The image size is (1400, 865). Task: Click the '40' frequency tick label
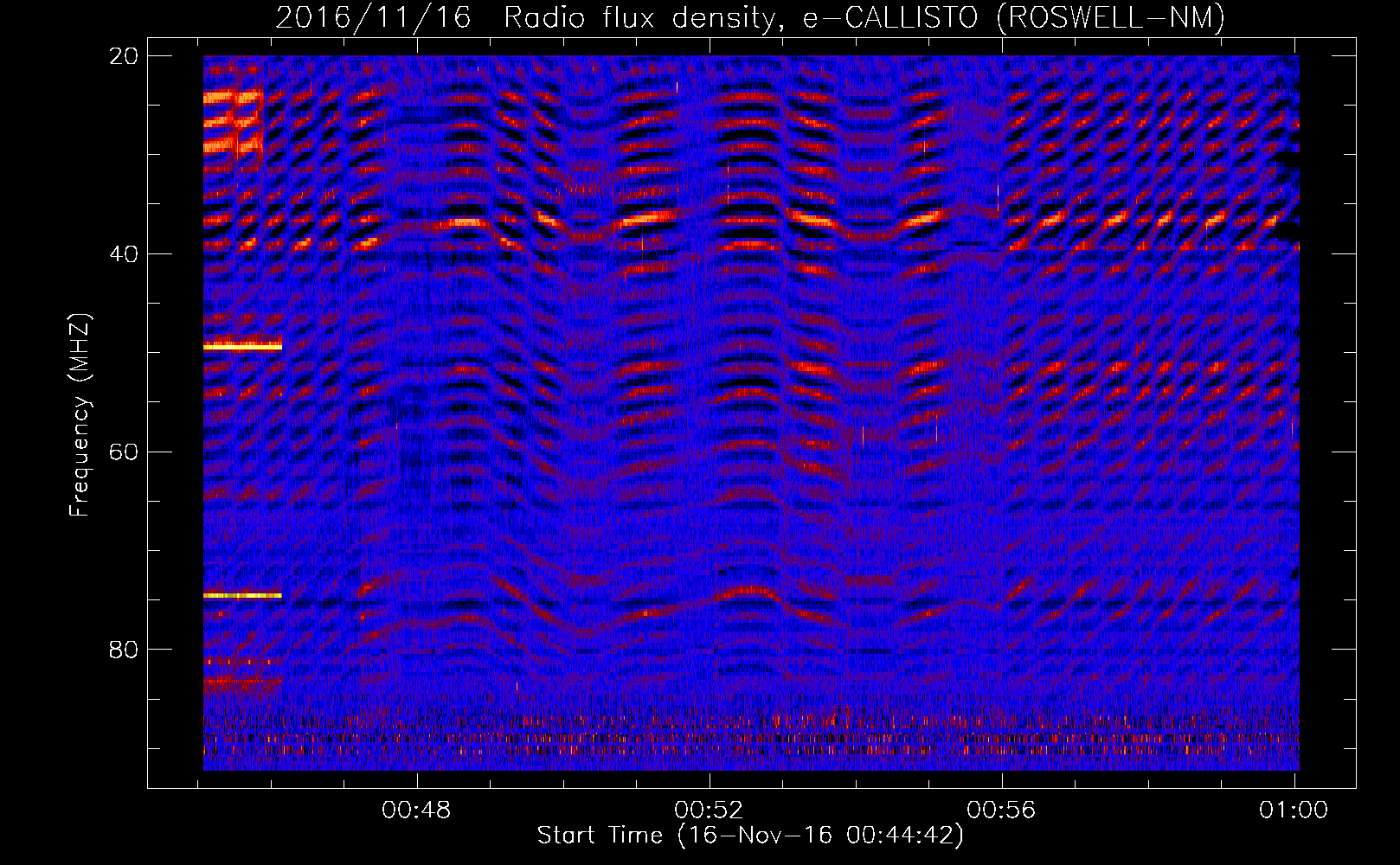tap(124, 254)
